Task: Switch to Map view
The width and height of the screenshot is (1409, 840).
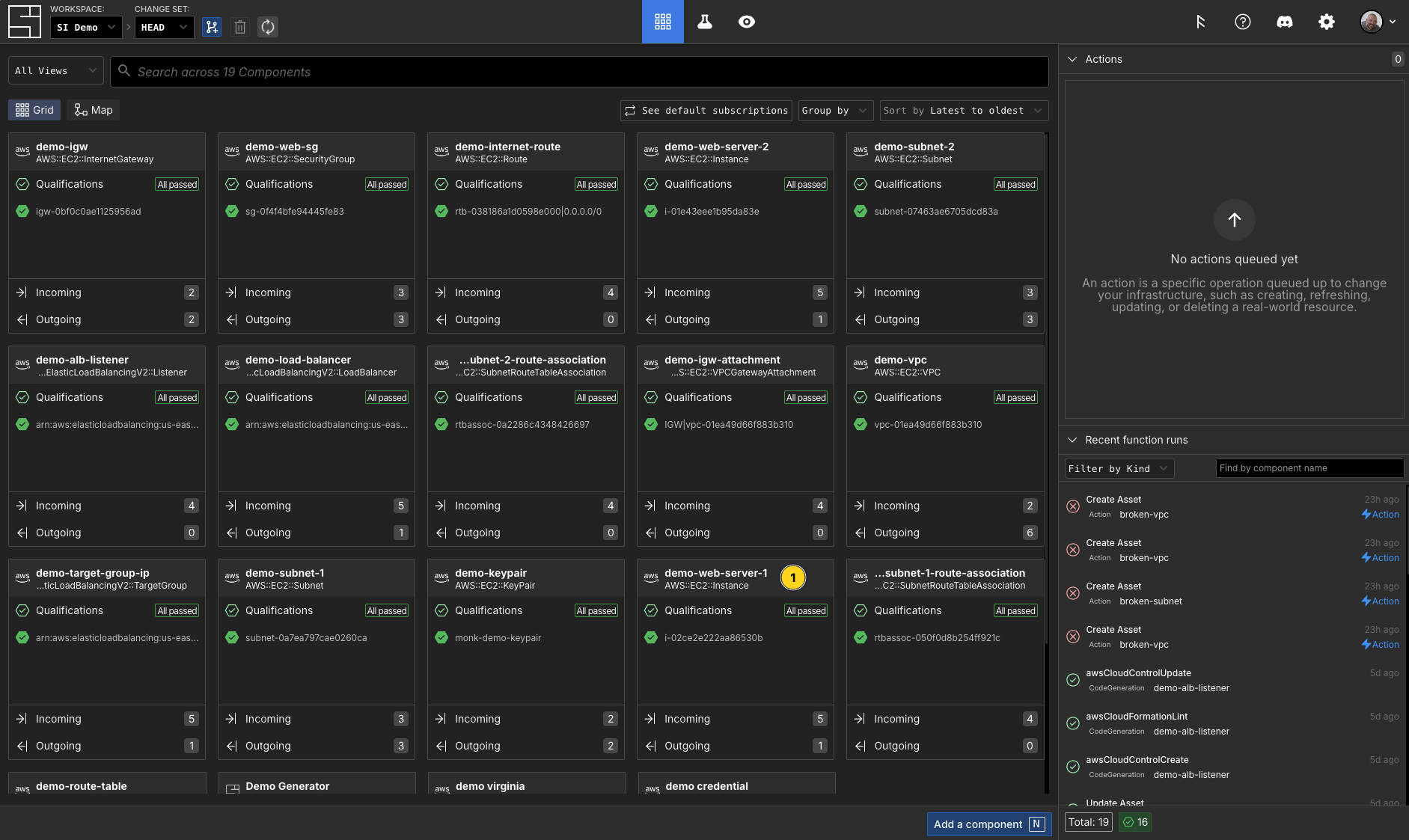Action: pyautogui.click(x=94, y=110)
